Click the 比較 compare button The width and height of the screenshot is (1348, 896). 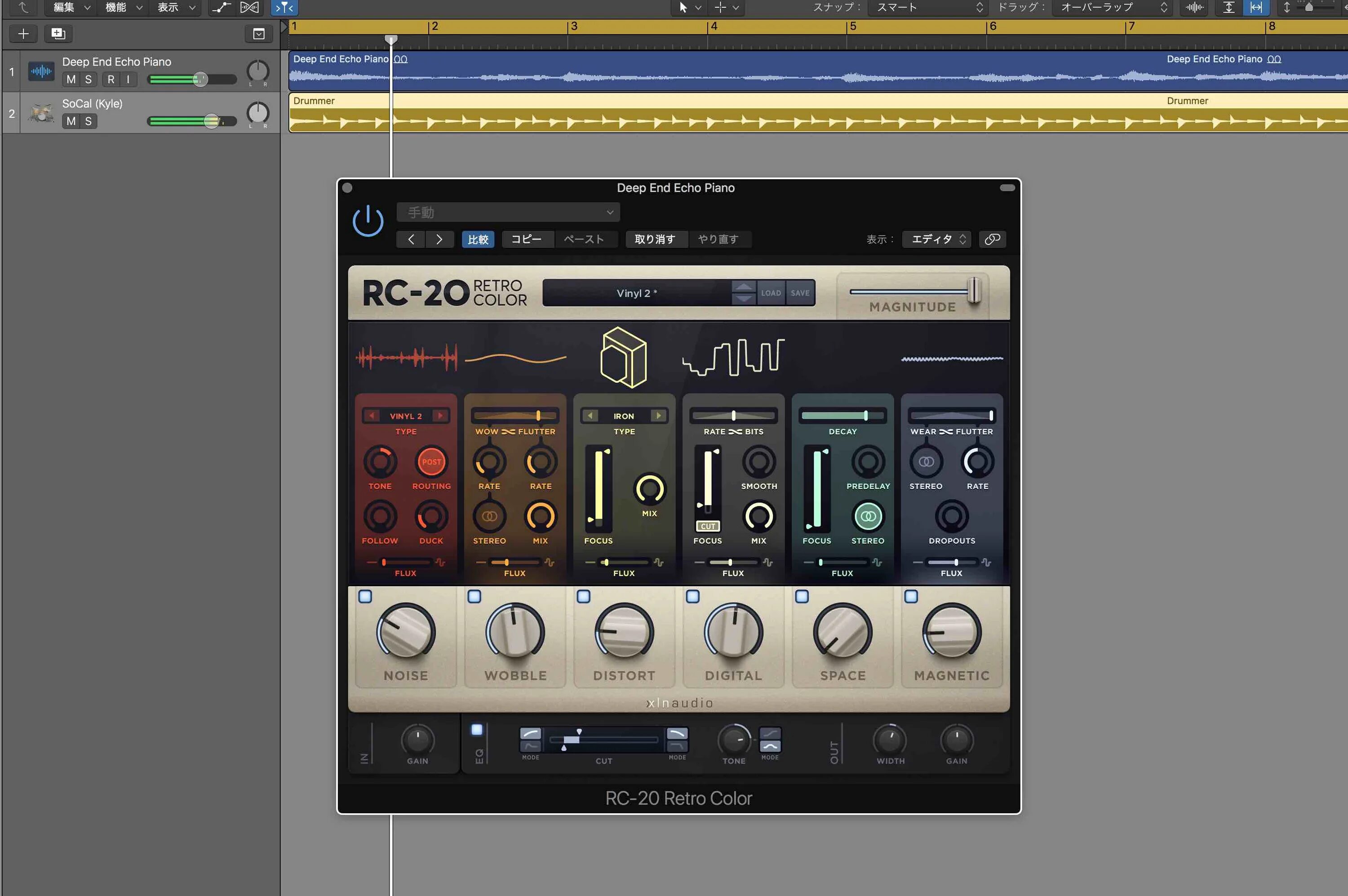point(478,239)
